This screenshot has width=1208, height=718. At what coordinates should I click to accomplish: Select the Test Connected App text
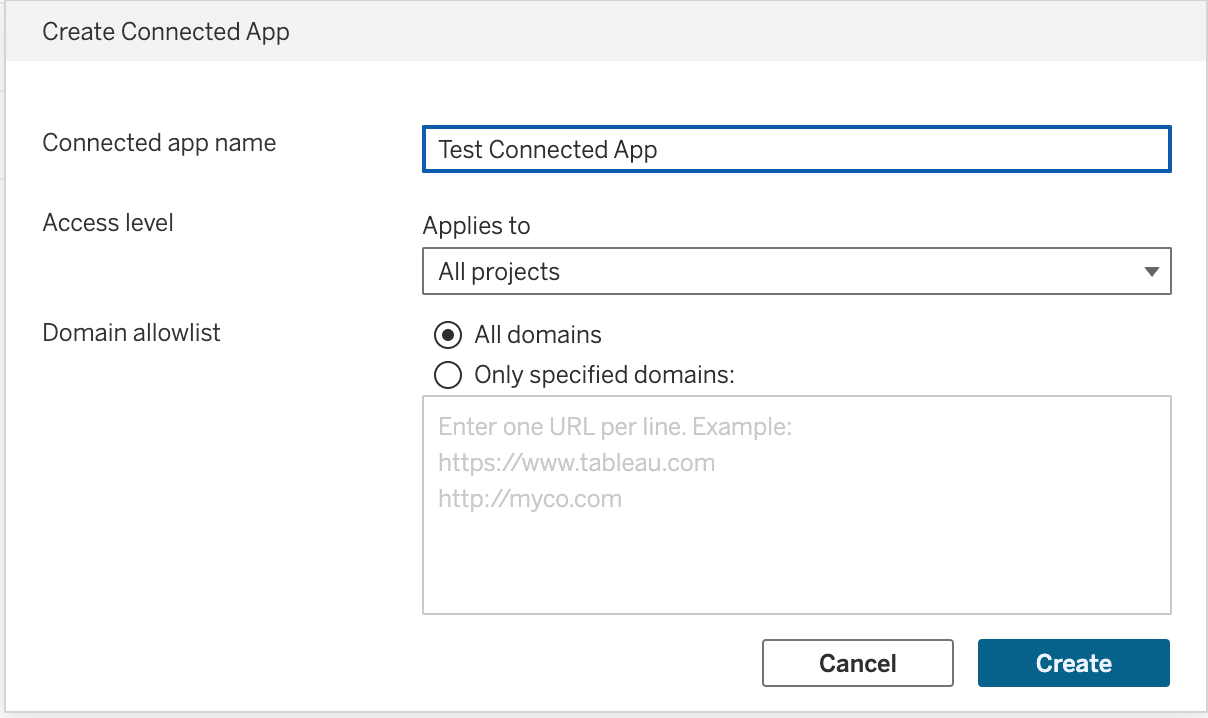point(547,149)
